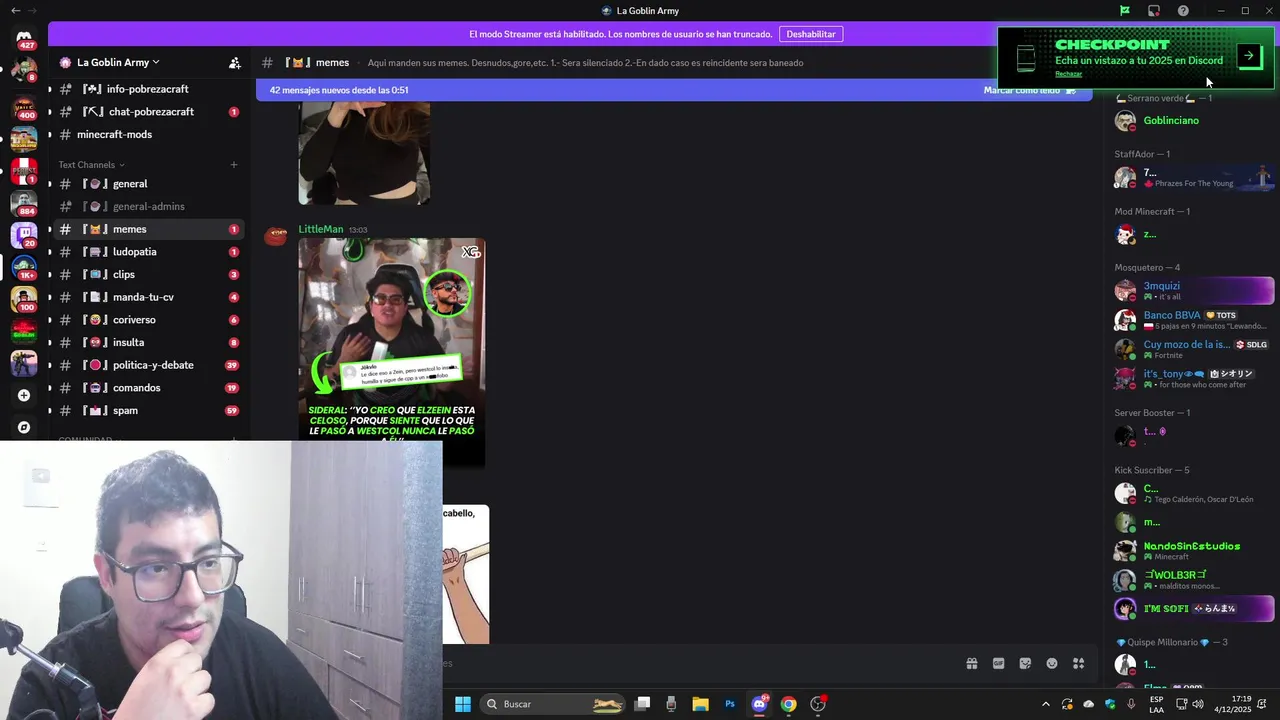Click ESP LAA keyboard language indicator
The height and width of the screenshot is (720, 1280).
point(1156,704)
